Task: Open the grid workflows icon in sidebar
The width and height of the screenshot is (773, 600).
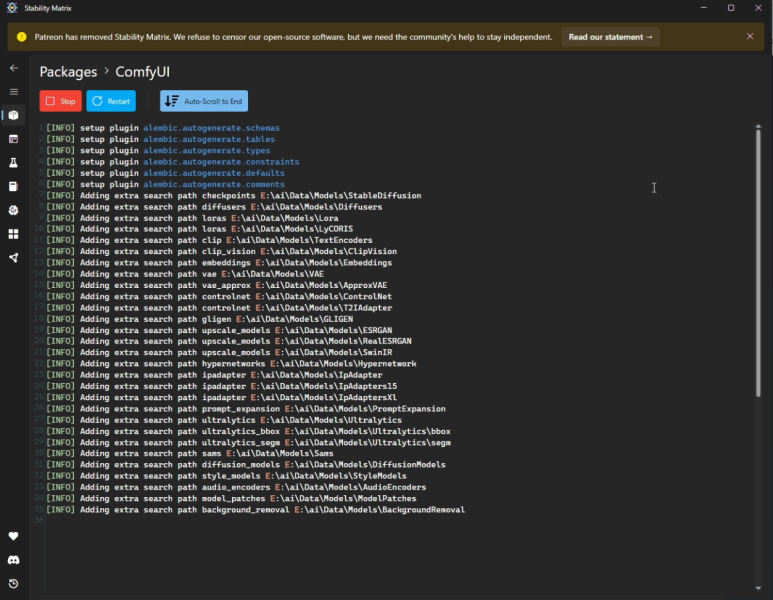Action: pos(14,234)
